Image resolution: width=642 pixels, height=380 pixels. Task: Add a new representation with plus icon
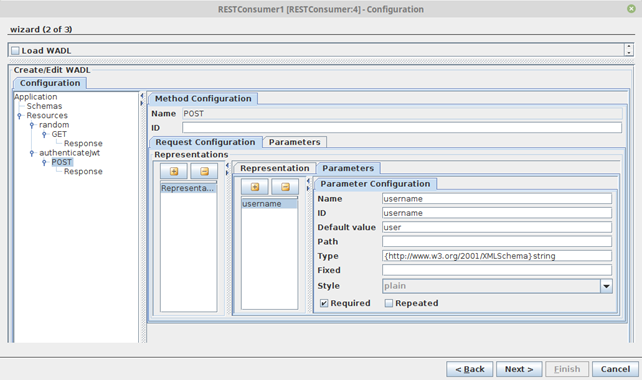pyautogui.click(x=174, y=171)
